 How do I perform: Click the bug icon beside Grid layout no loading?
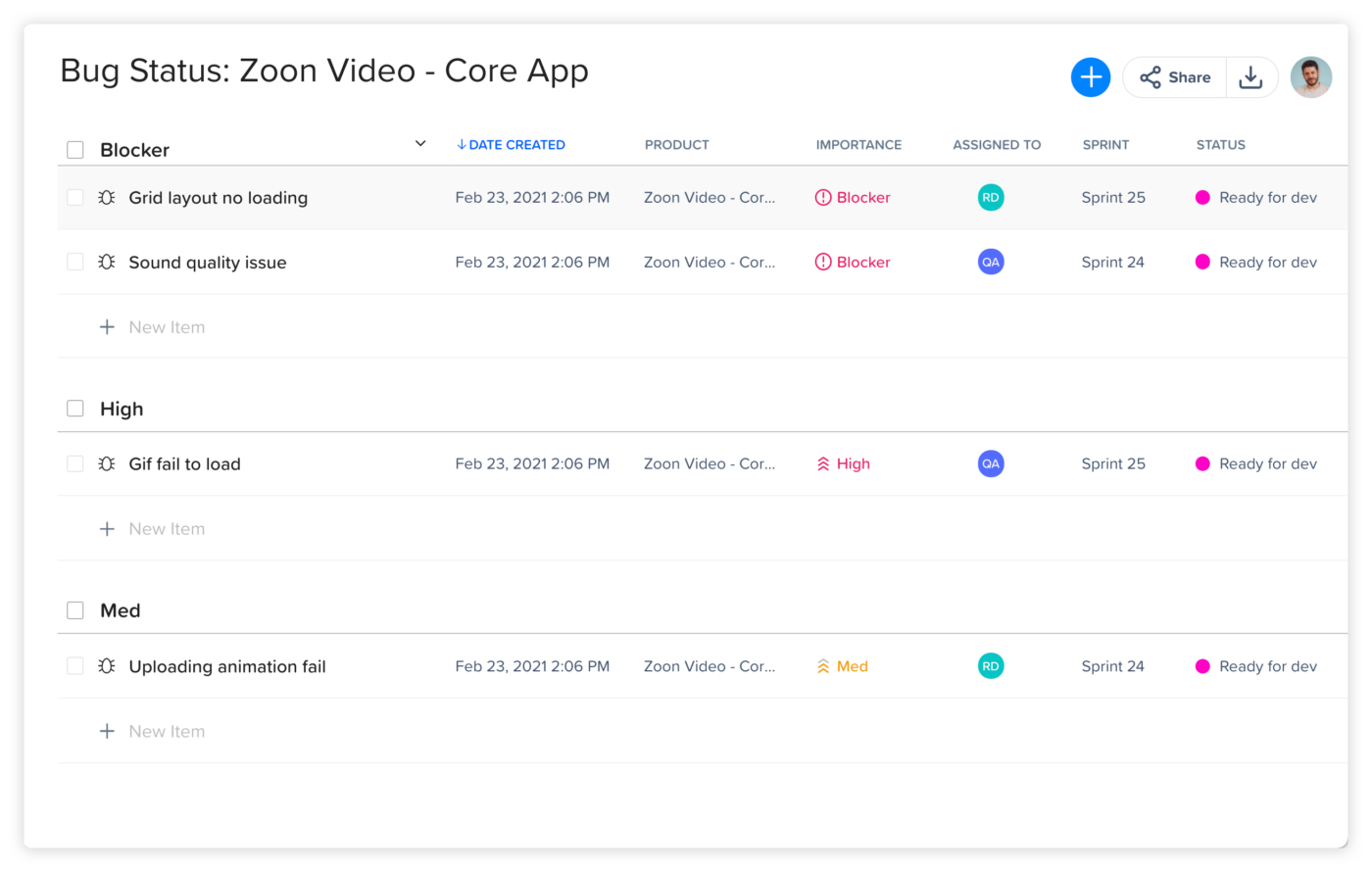pos(107,198)
